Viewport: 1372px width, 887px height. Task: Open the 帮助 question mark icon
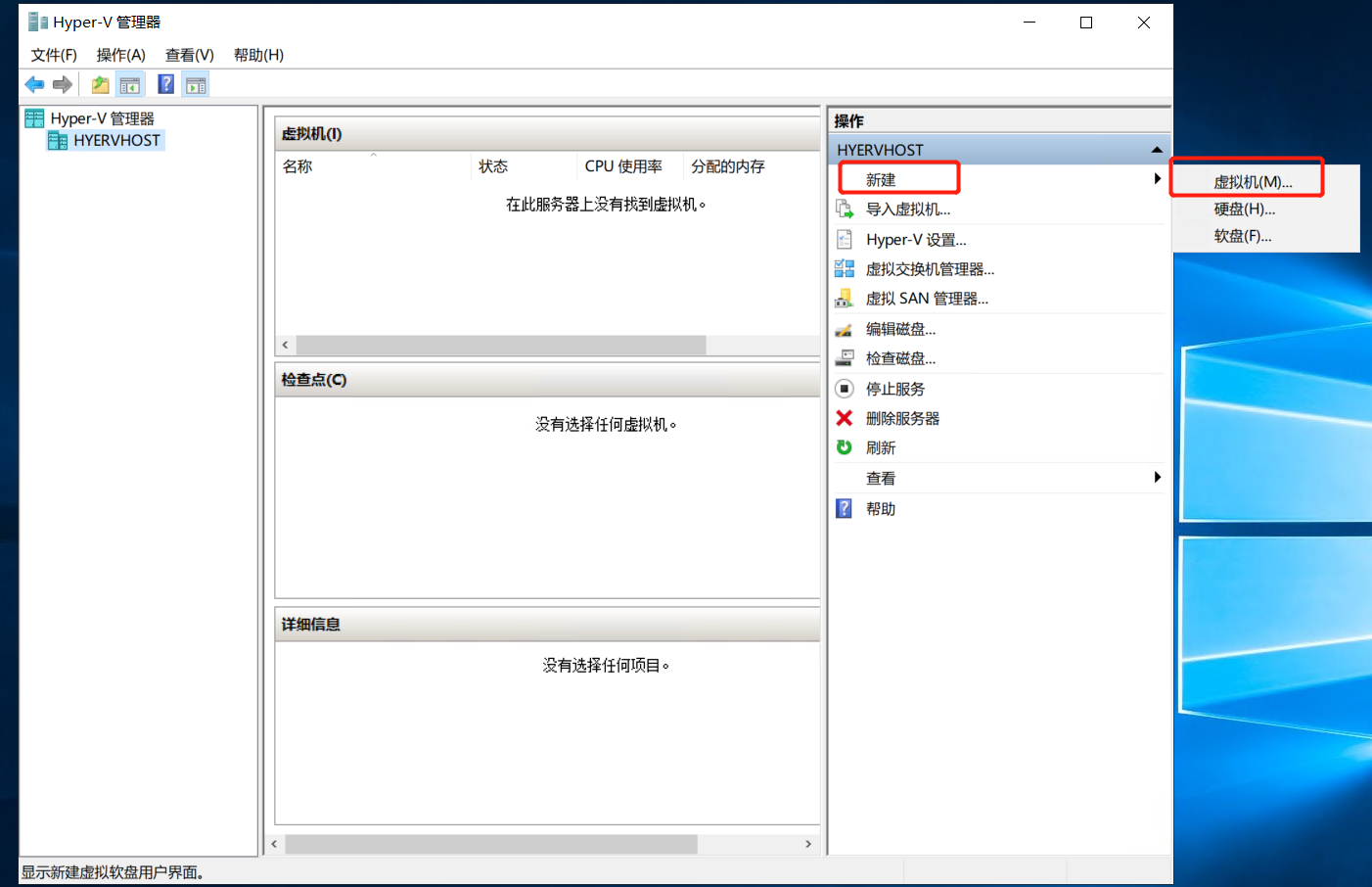(844, 508)
